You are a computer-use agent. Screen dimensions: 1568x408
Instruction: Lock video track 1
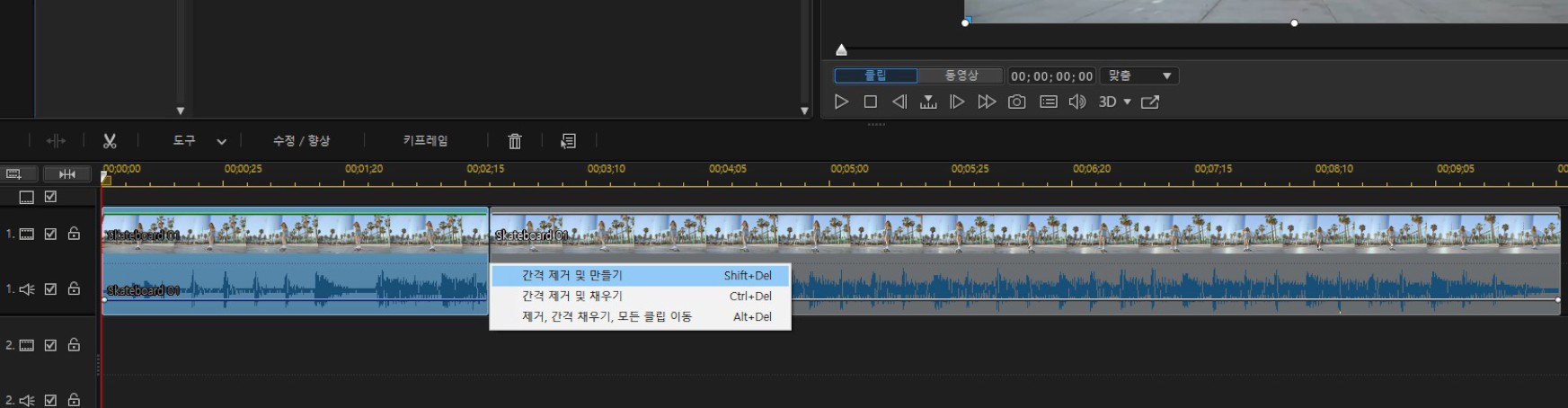(74, 234)
